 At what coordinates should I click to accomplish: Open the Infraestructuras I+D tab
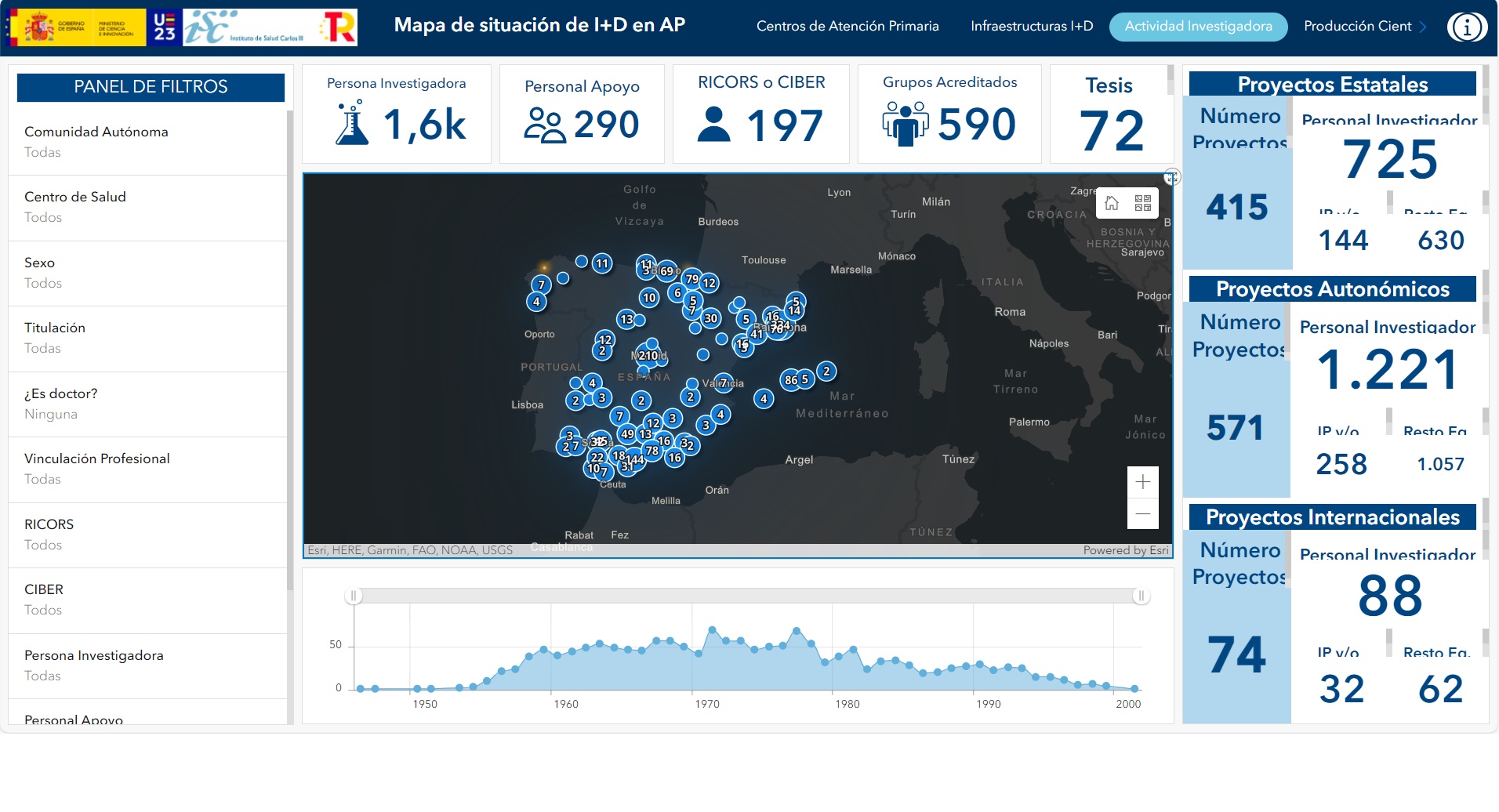[1031, 26]
